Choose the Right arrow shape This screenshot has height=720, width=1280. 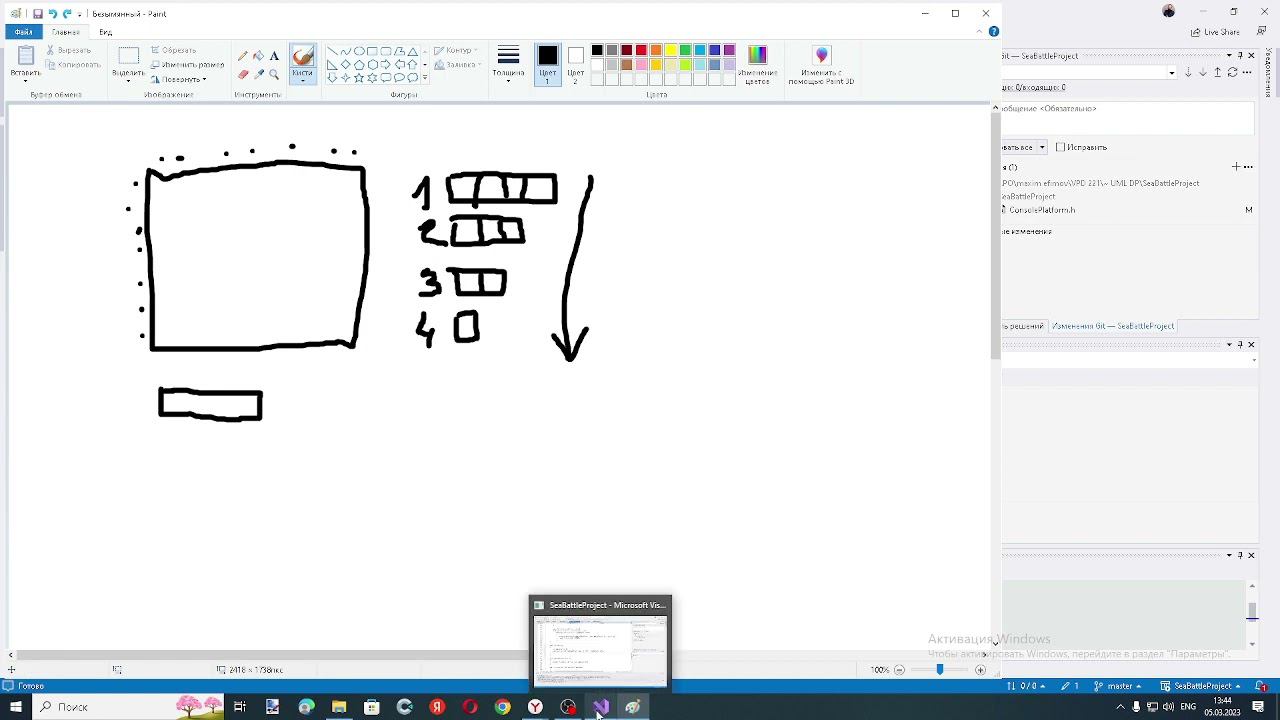[x=385, y=64]
